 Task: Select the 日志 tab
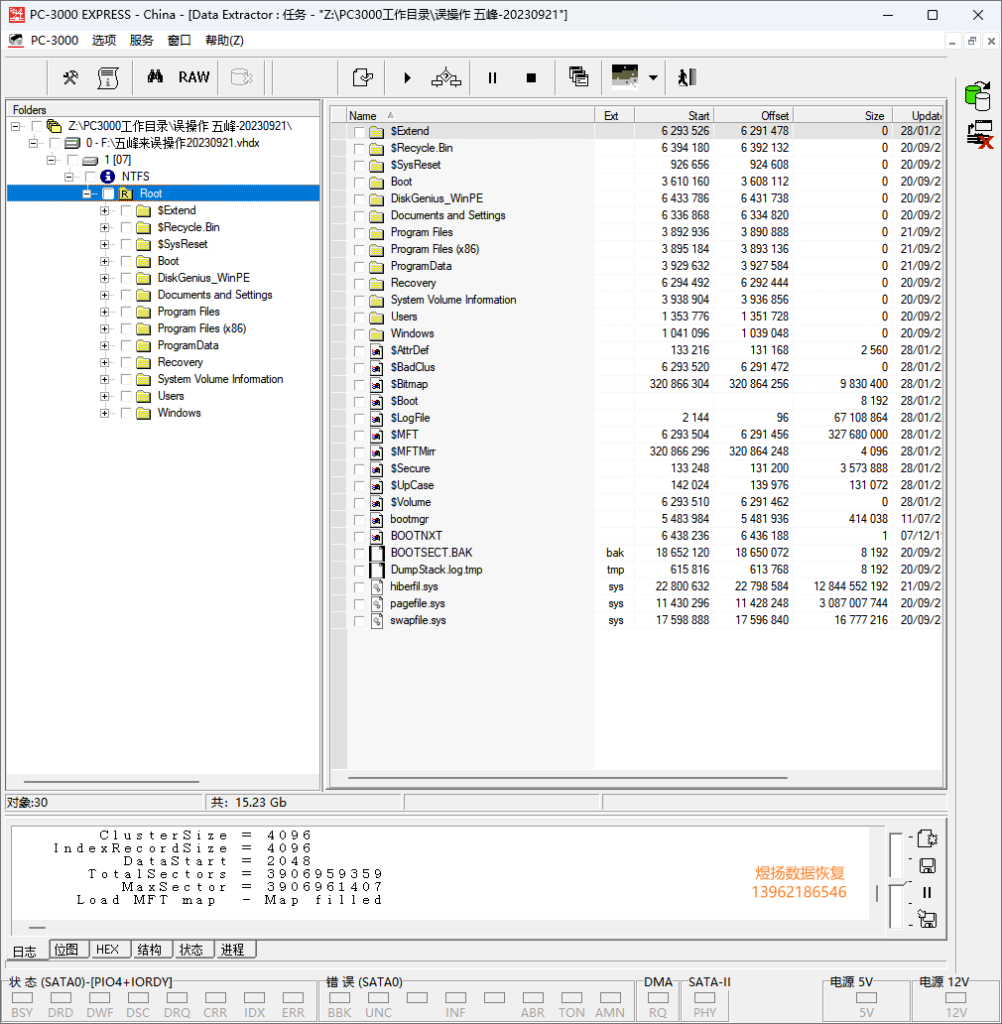25,952
